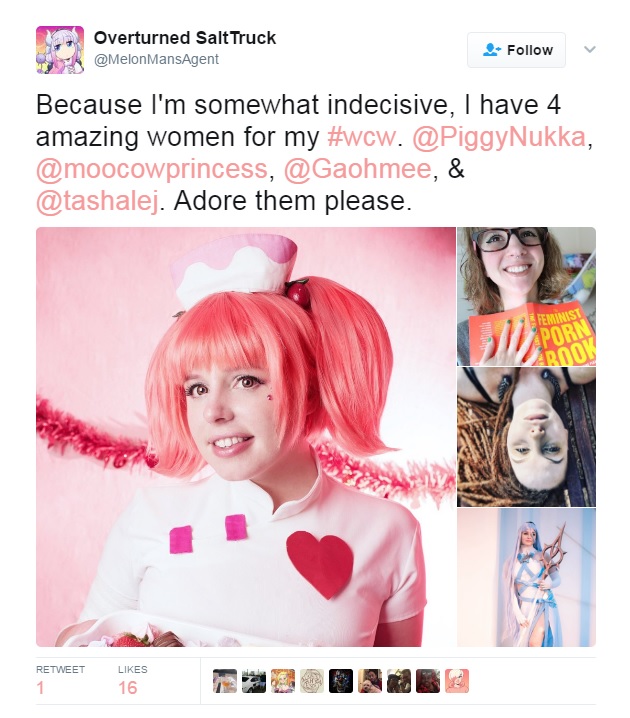Open the black-background liker avatar
The width and height of the screenshot is (630, 718).
pos(341,681)
